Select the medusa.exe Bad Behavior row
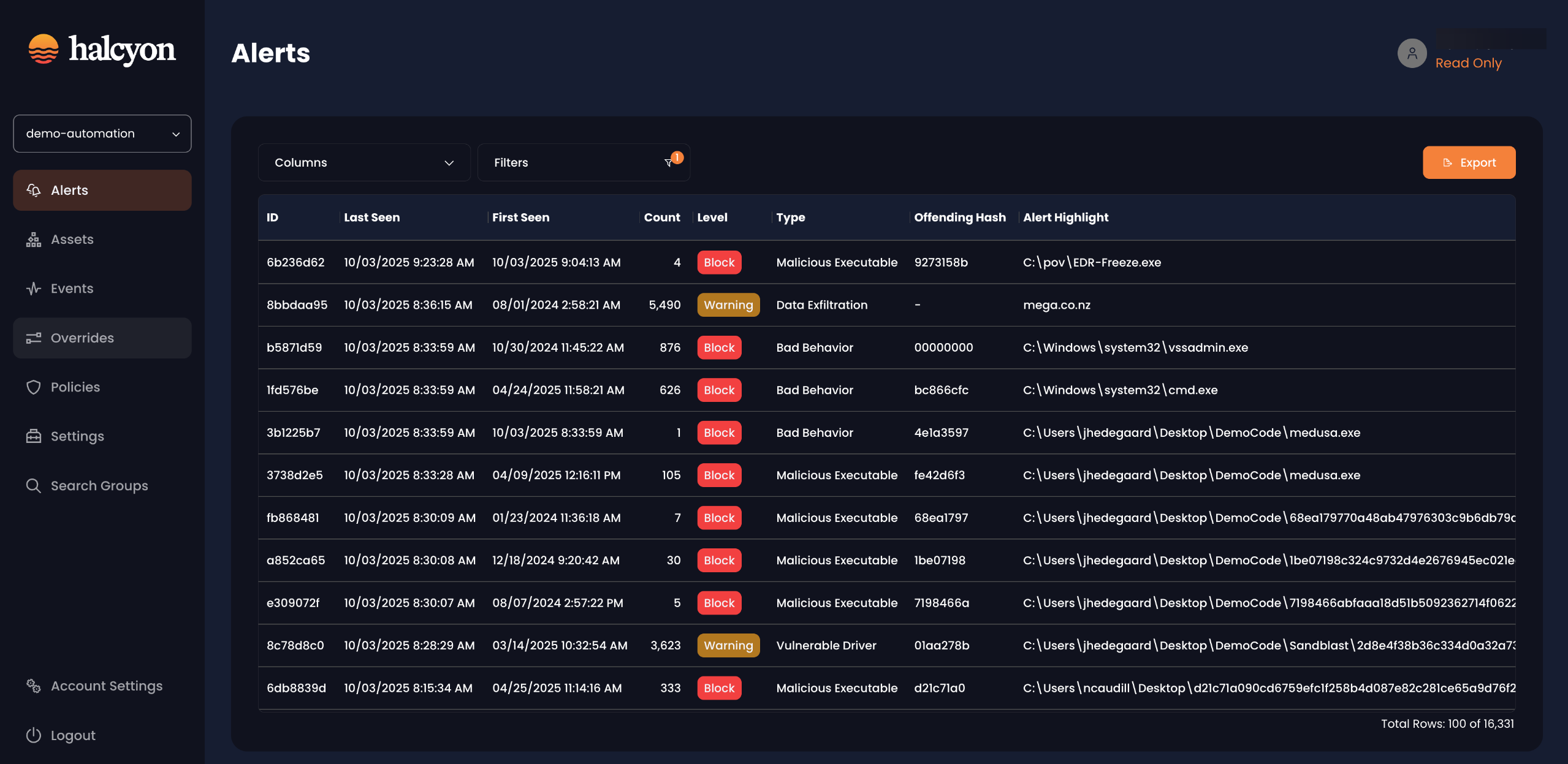 coord(814,433)
